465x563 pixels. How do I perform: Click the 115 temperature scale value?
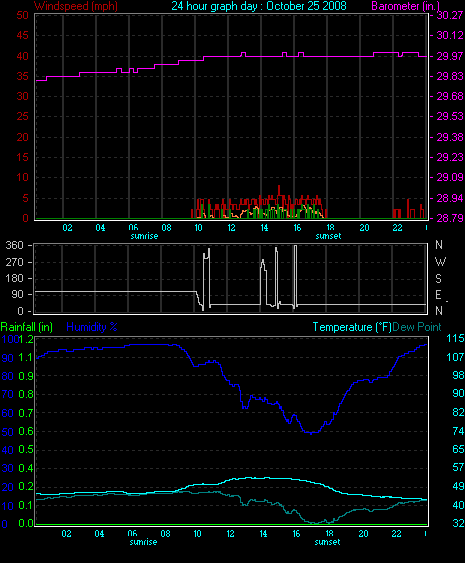[x=455, y=338]
